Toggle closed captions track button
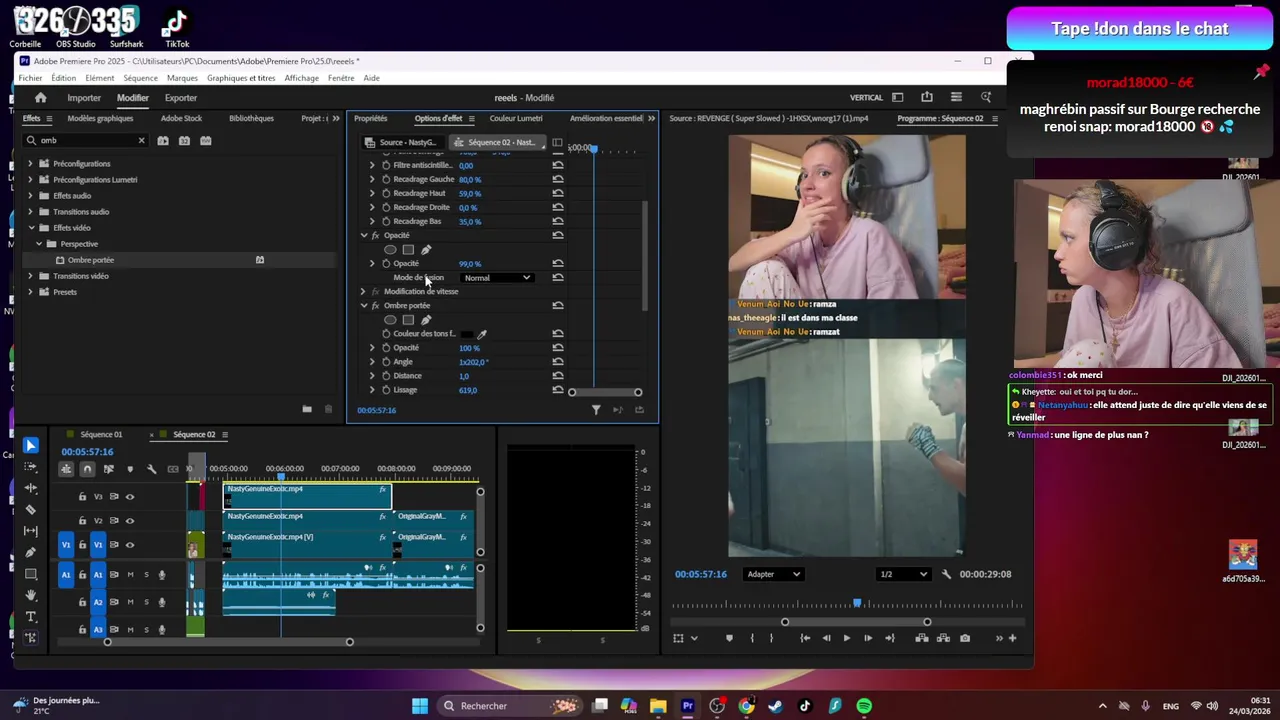The height and width of the screenshot is (720, 1280). [x=173, y=469]
